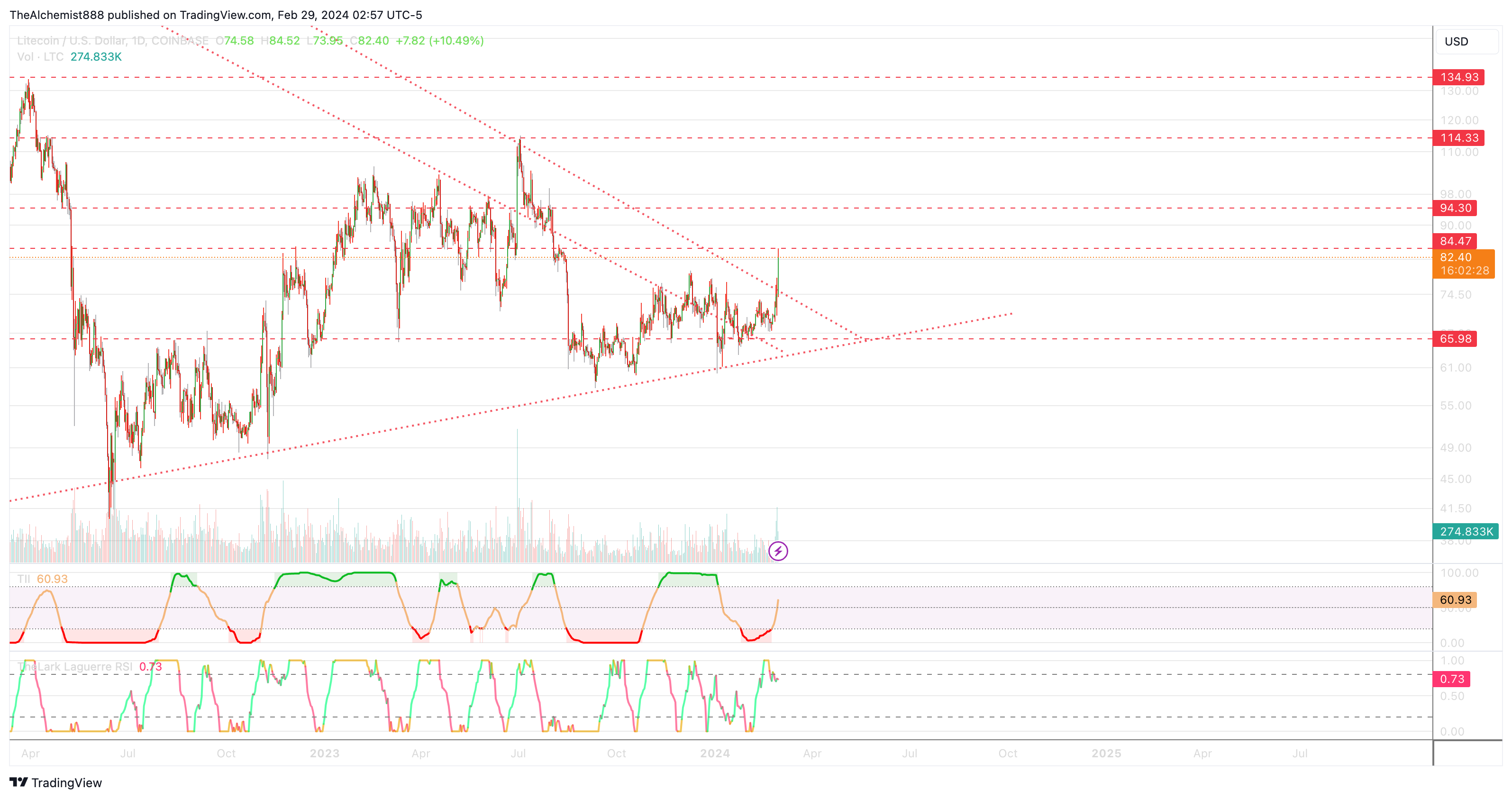The height and width of the screenshot is (799, 1512).
Task: Click the 2025 label on time axis
Action: (x=1106, y=753)
